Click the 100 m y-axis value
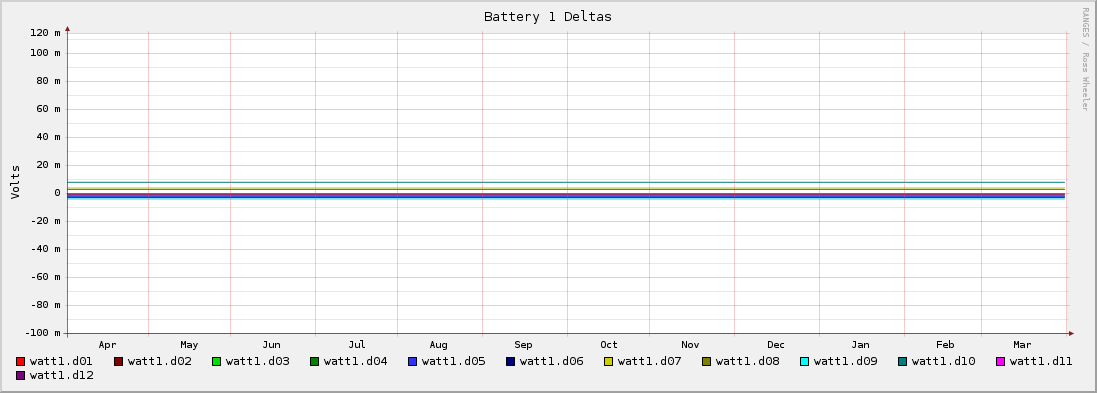 pyautogui.click(x=45, y=53)
